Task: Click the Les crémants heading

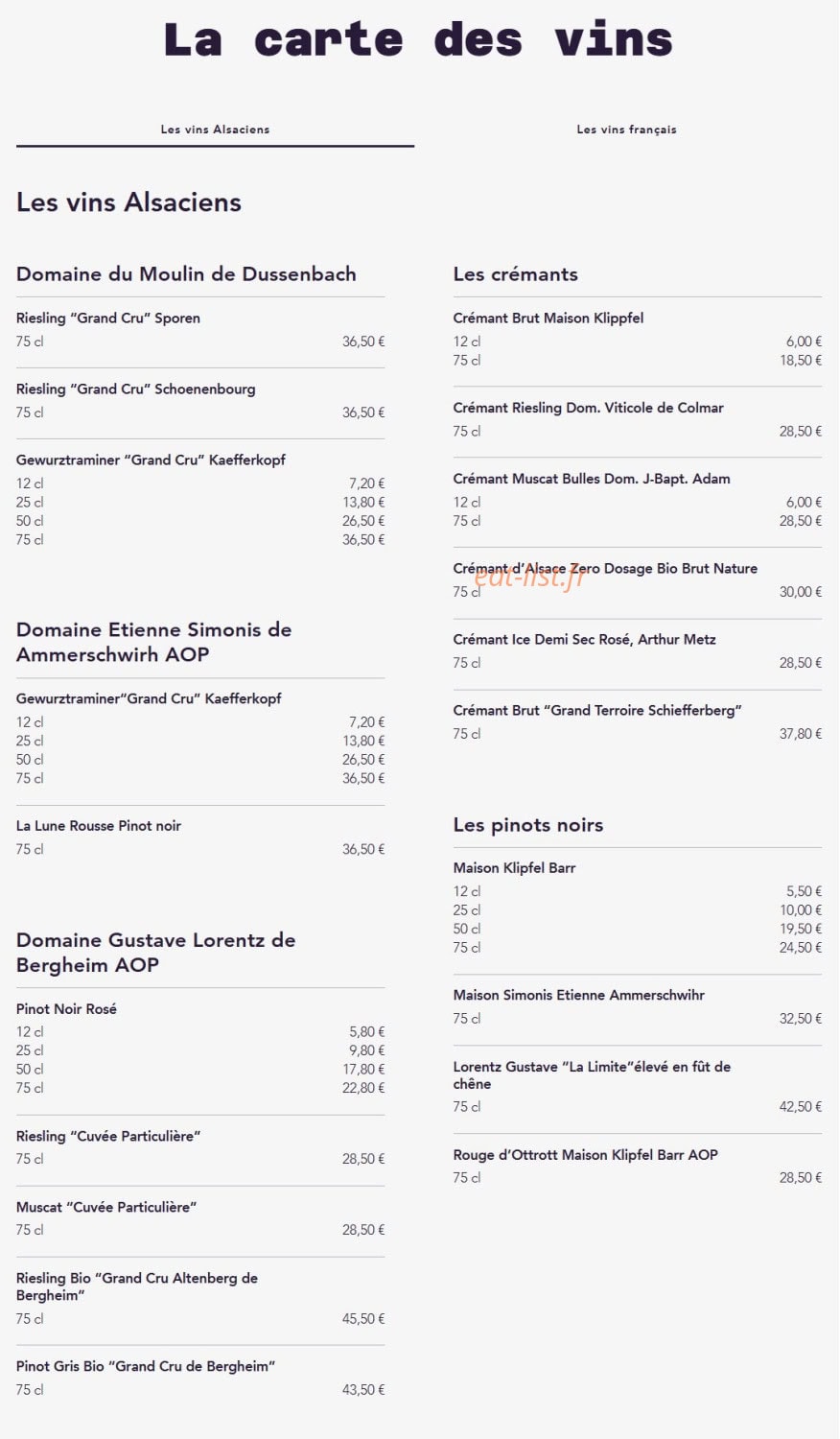Action: tap(516, 274)
